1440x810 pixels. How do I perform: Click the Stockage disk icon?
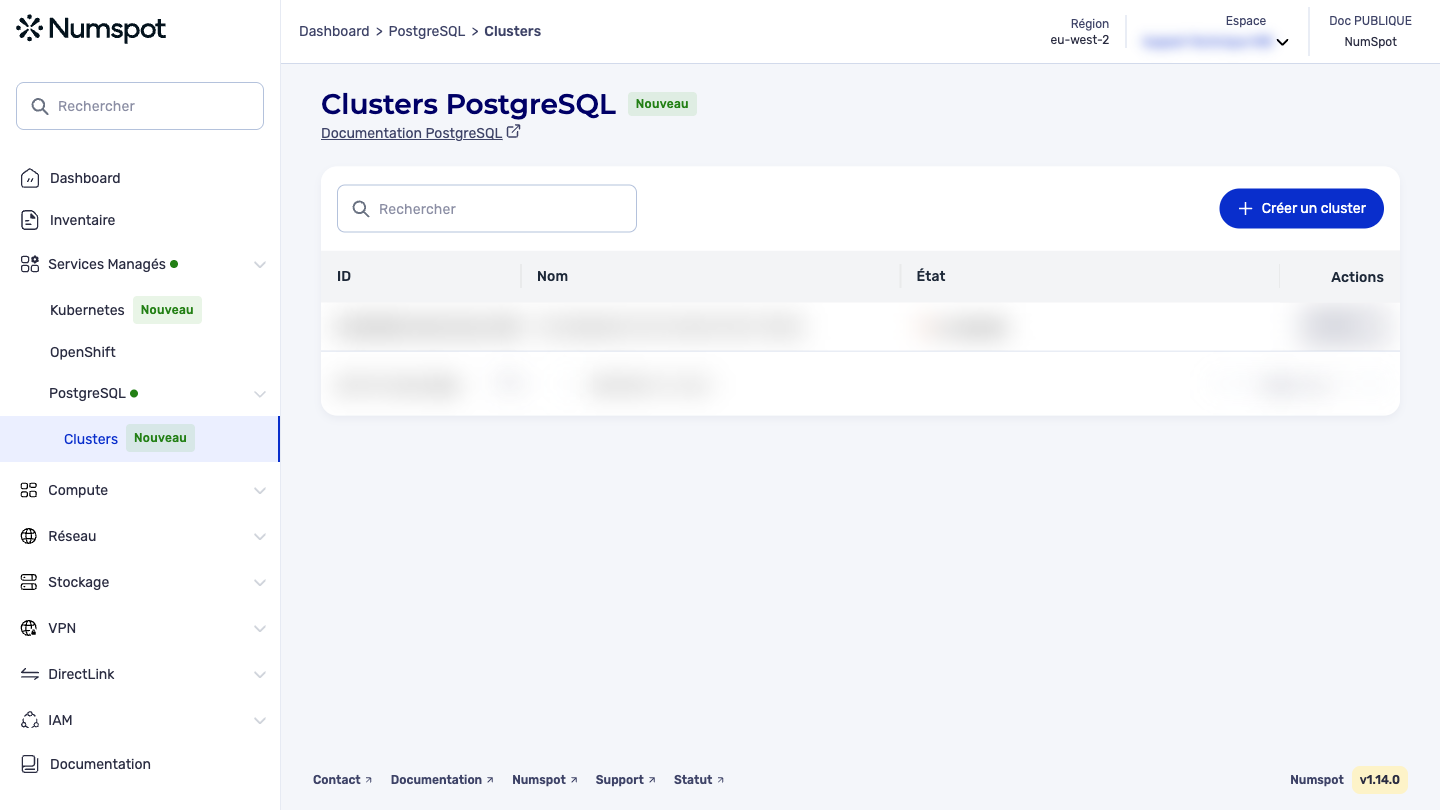29,582
